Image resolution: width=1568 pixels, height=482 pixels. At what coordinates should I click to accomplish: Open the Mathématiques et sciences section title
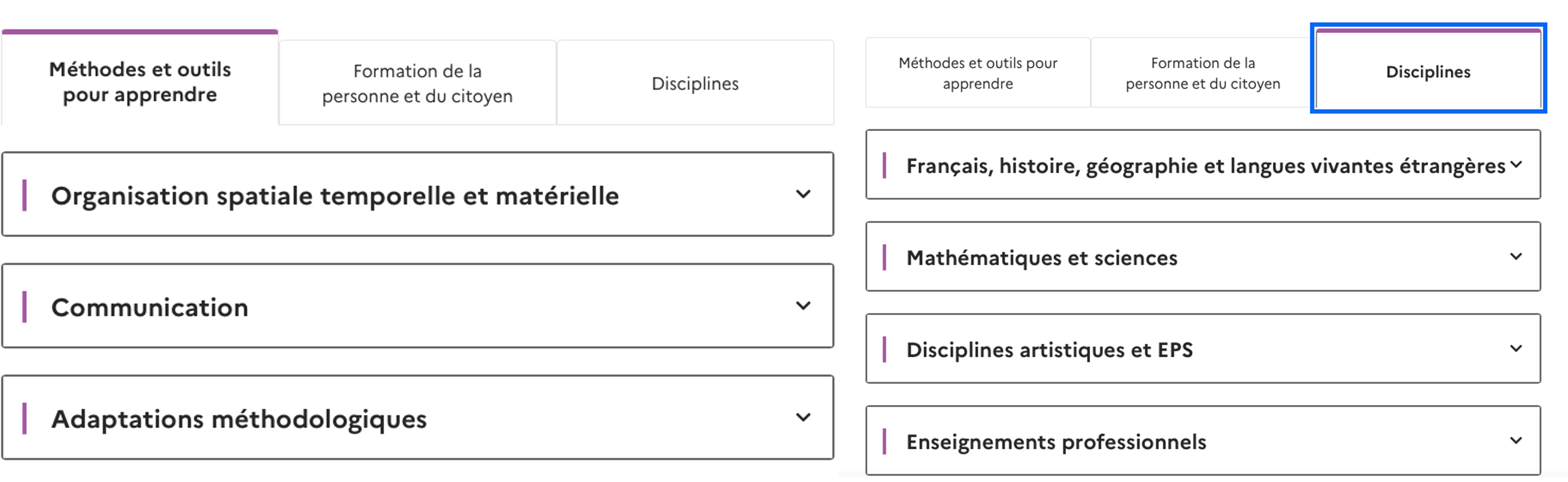tap(1041, 257)
